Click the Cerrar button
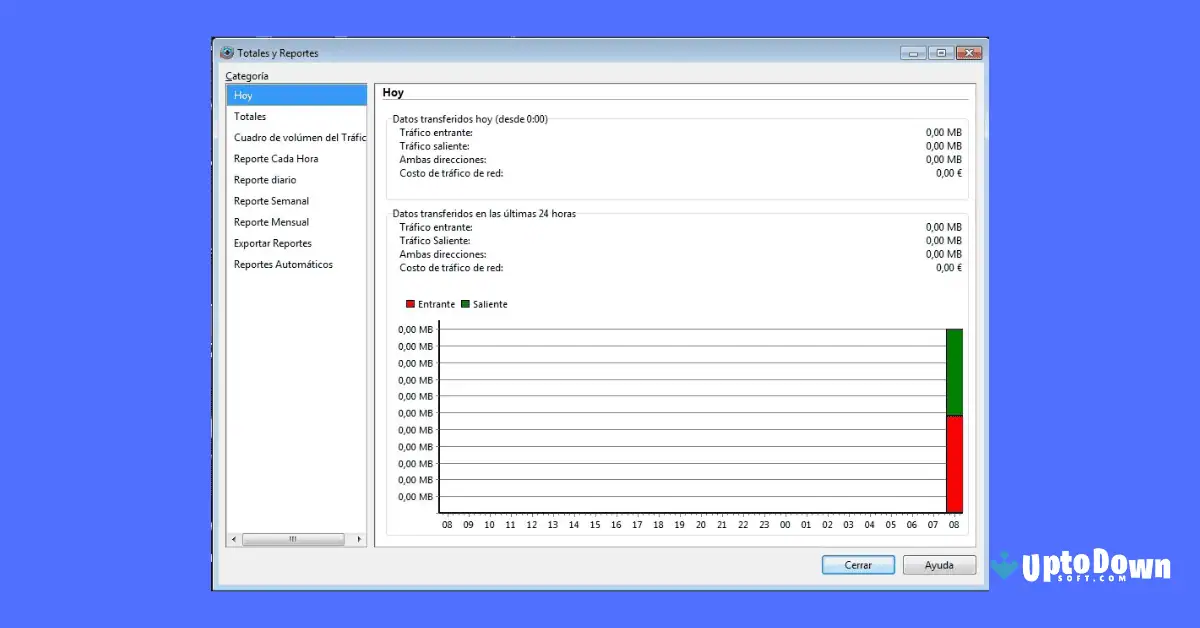Image resolution: width=1200 pixels, height=628 pixels. point(858,564)
